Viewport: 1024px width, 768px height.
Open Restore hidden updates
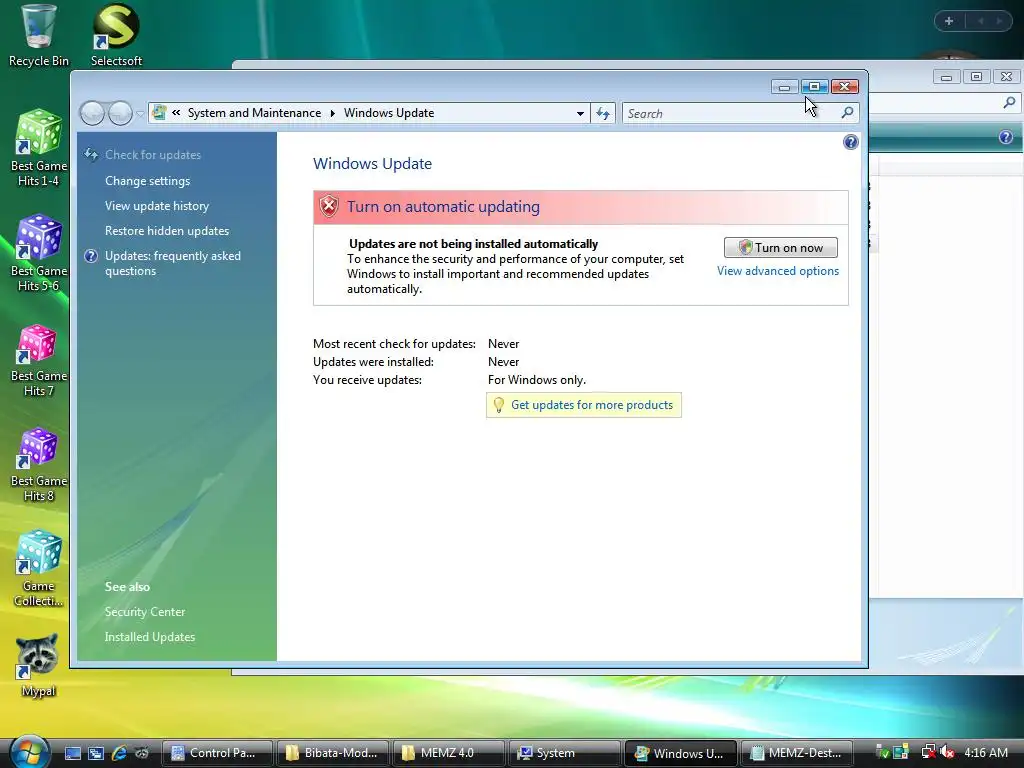click(x=167, y=231)
